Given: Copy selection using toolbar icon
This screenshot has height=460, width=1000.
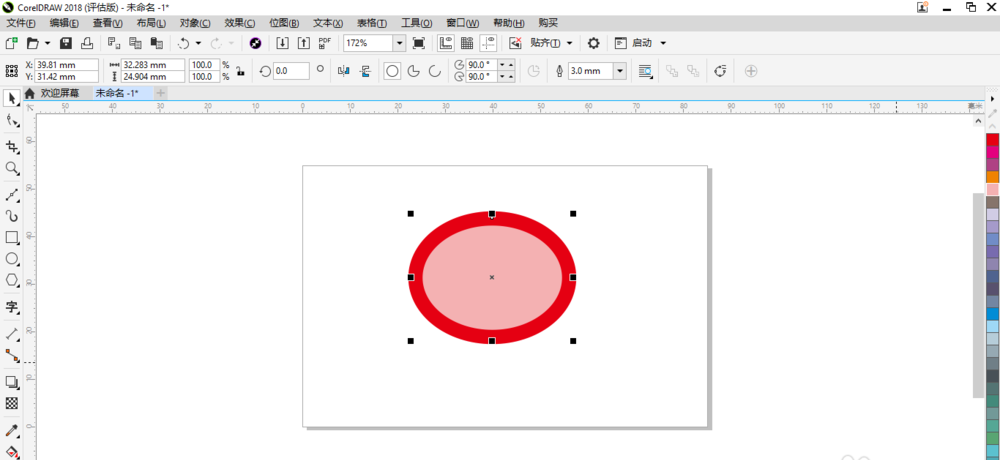Looking at the screenshot, I should [135, 43].
